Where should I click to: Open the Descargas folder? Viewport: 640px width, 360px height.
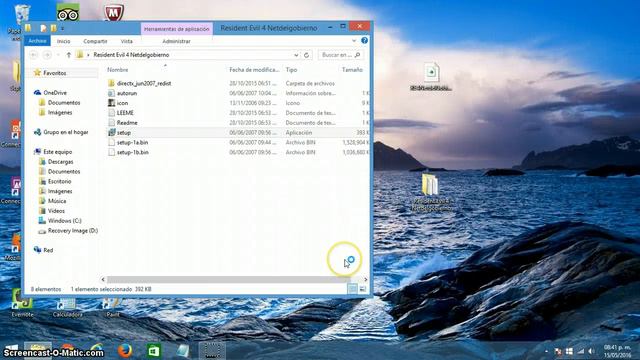coord(60,162)
